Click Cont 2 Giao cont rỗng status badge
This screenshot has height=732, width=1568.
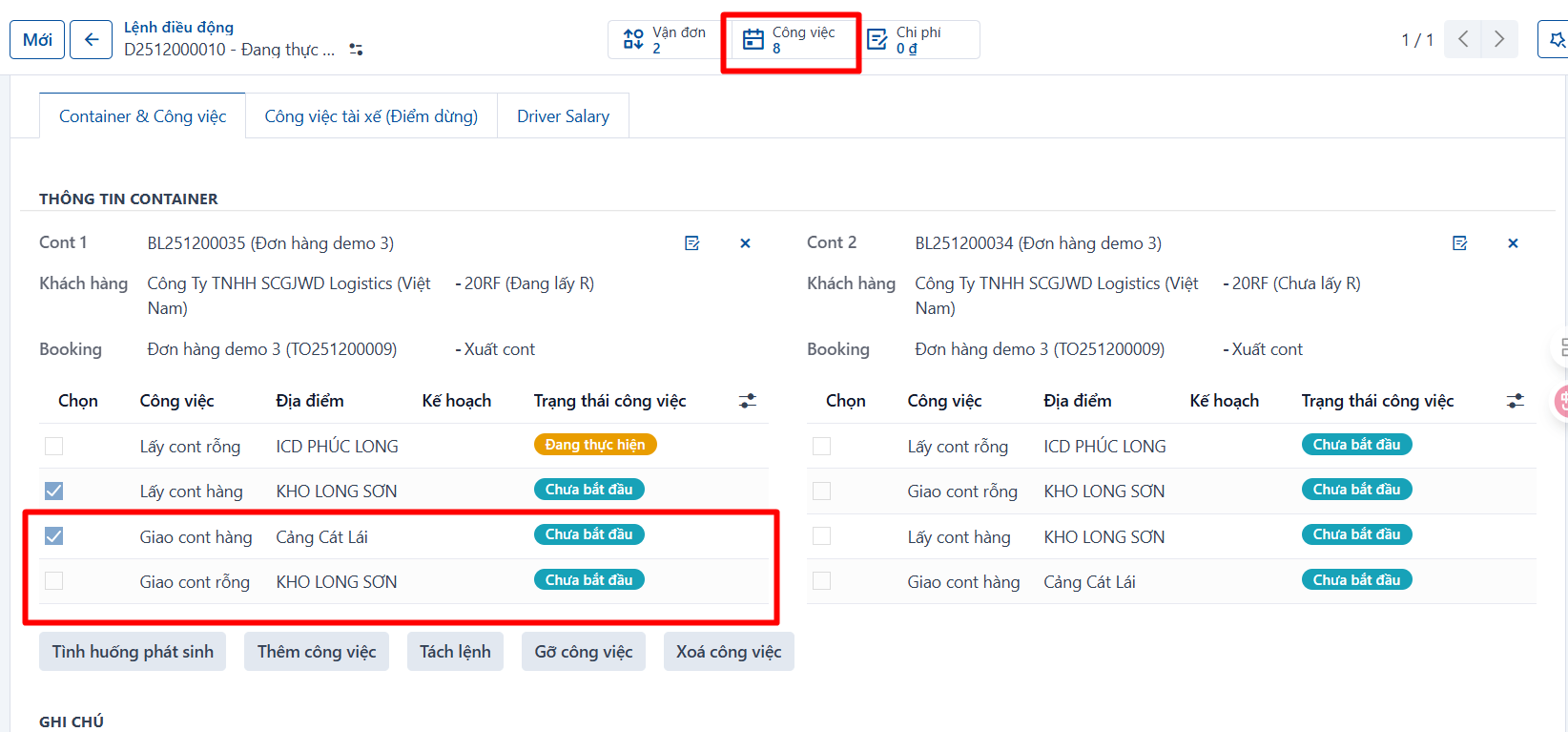click(1356, 490)
